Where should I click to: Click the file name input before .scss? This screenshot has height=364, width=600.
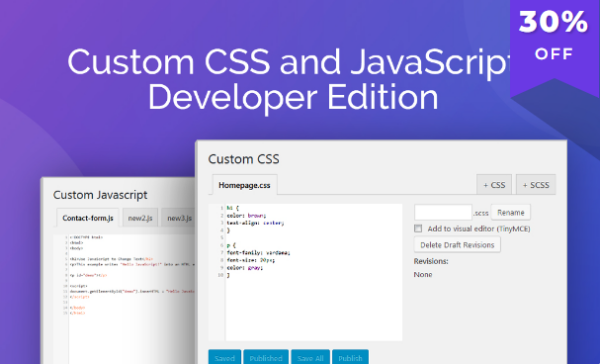coord(443,212)
